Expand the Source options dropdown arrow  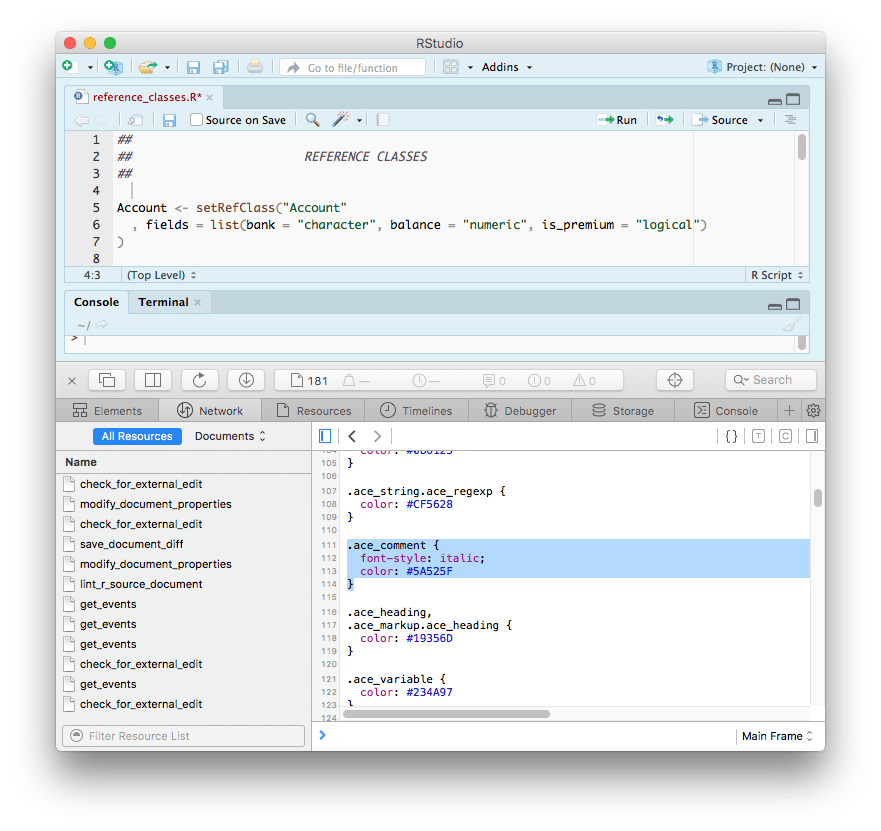(x=761, y=120)
